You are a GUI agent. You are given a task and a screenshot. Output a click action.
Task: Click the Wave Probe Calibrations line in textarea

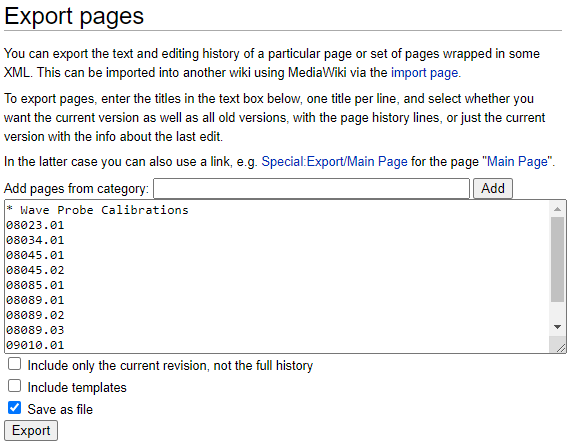click(x=97, y=210)
